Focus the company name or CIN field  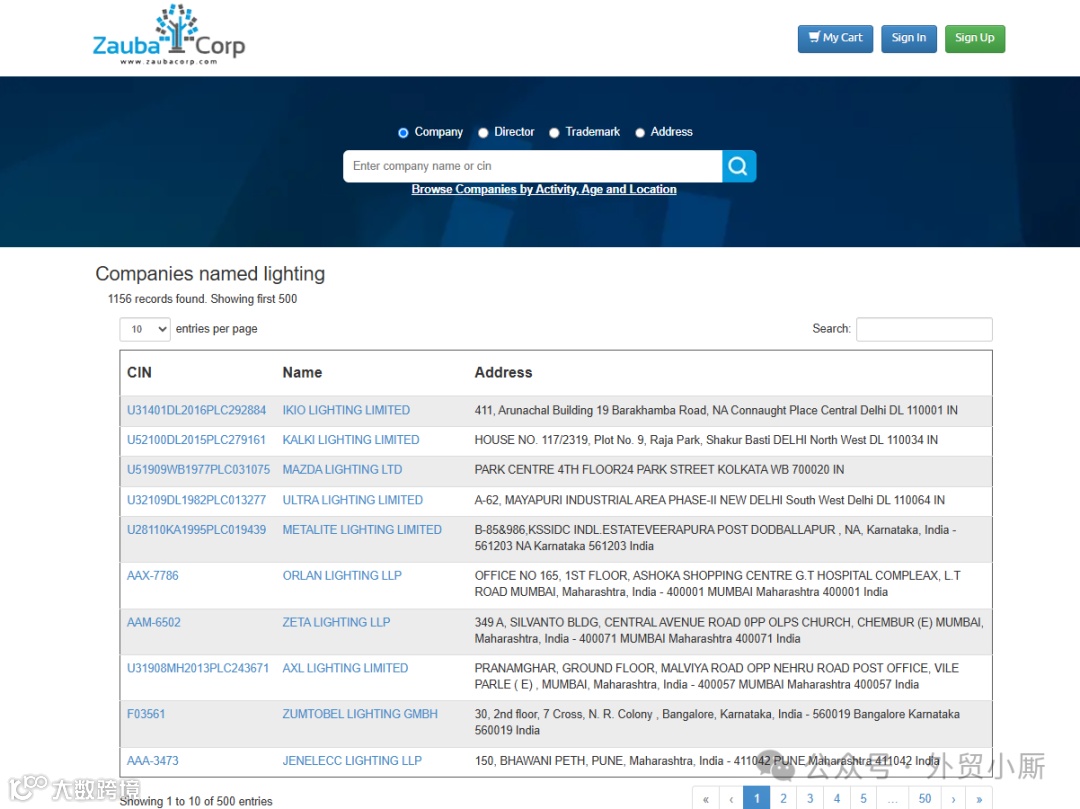click(532, 166)
